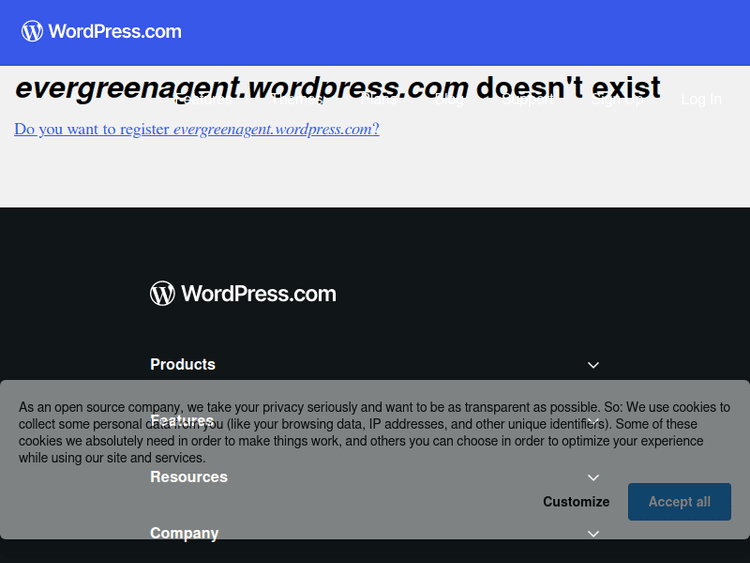Open the Sign Up navigation link
750x563 pixels.
[617, 99]
